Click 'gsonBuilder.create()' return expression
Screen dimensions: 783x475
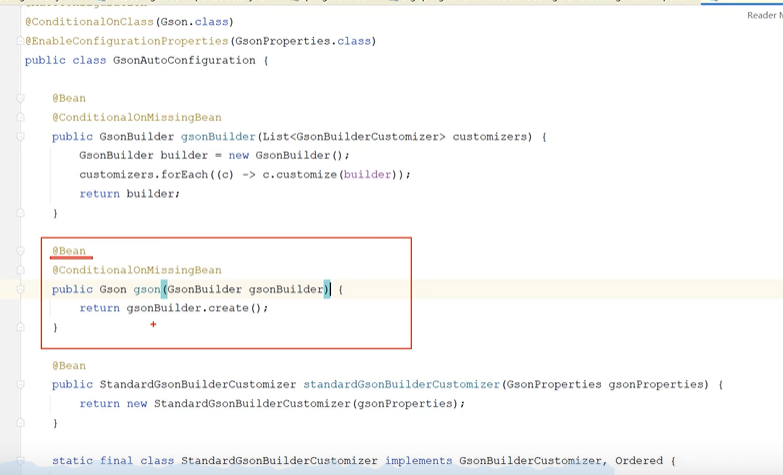pos(194,308)
